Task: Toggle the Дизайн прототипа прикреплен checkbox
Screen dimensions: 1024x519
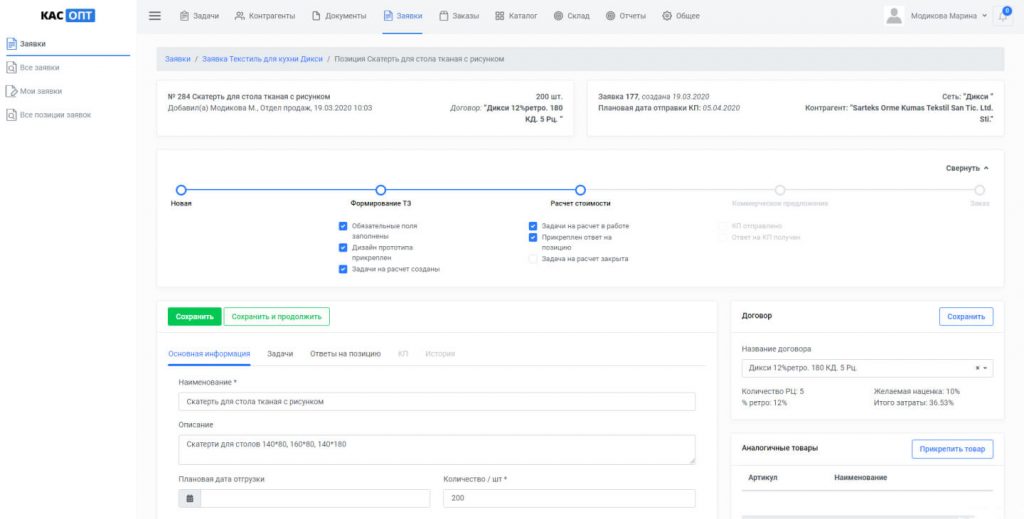Action: (343, 247)
